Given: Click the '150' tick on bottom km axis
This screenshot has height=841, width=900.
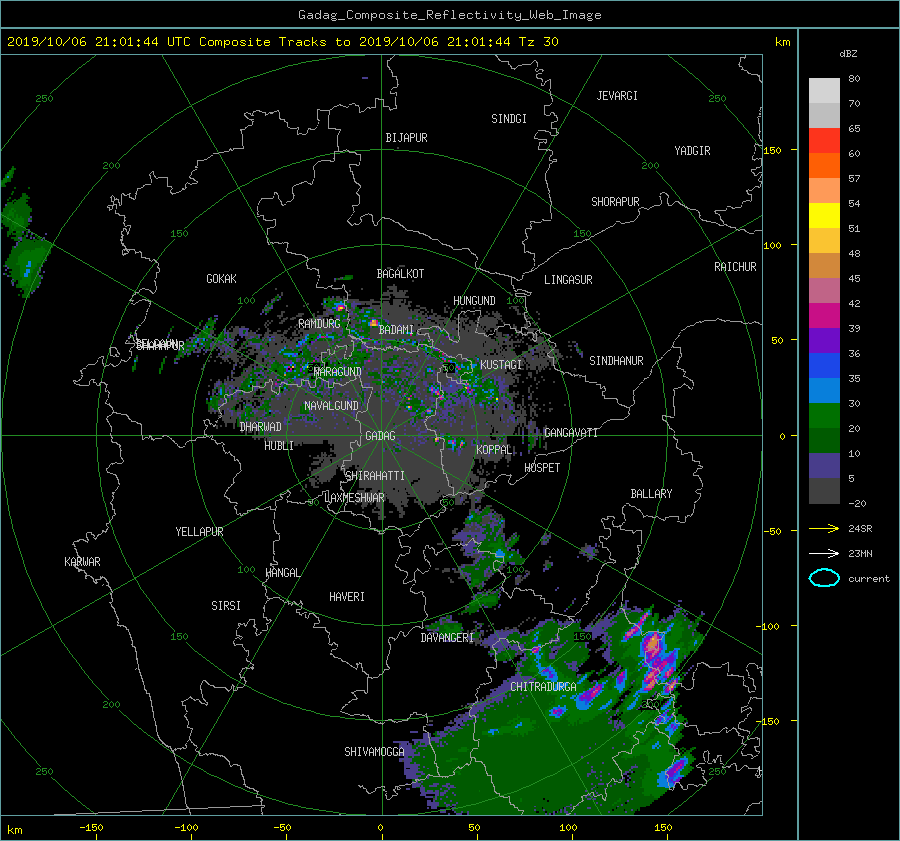Looking at the screenshot, I should click(663, 827).
